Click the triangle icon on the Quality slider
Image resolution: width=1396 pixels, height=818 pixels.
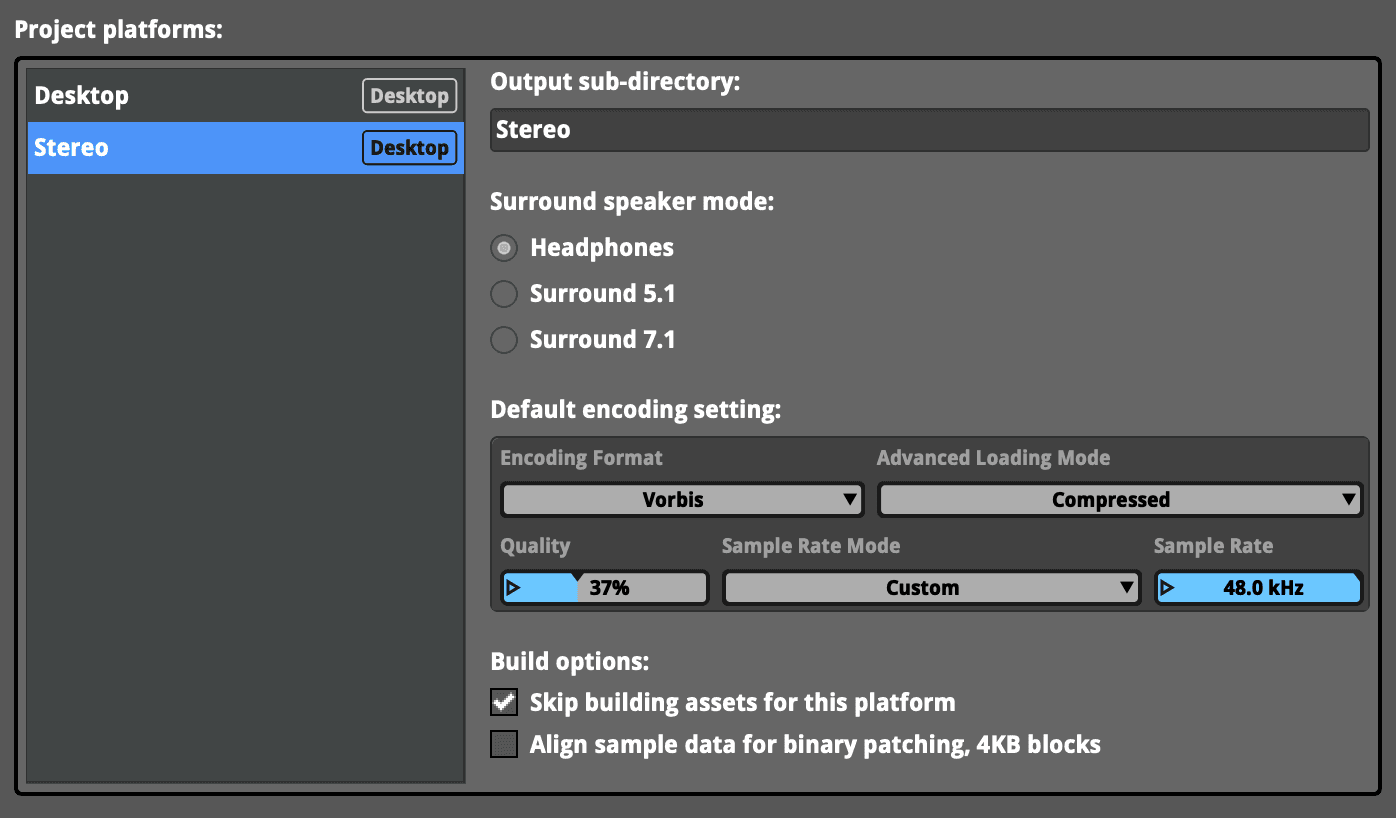pyautogui.click(x=514, y=588)
